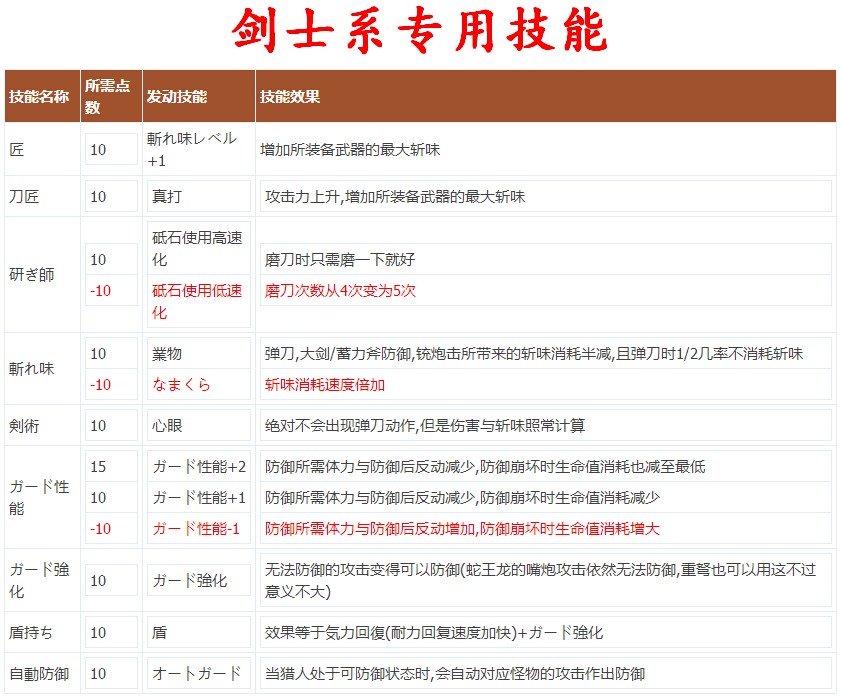This screenshot has height=698, width=842.
Task: Select the effect text 增加所装备武器的最大斩味 in 匠 row
Action: point(350,150)
